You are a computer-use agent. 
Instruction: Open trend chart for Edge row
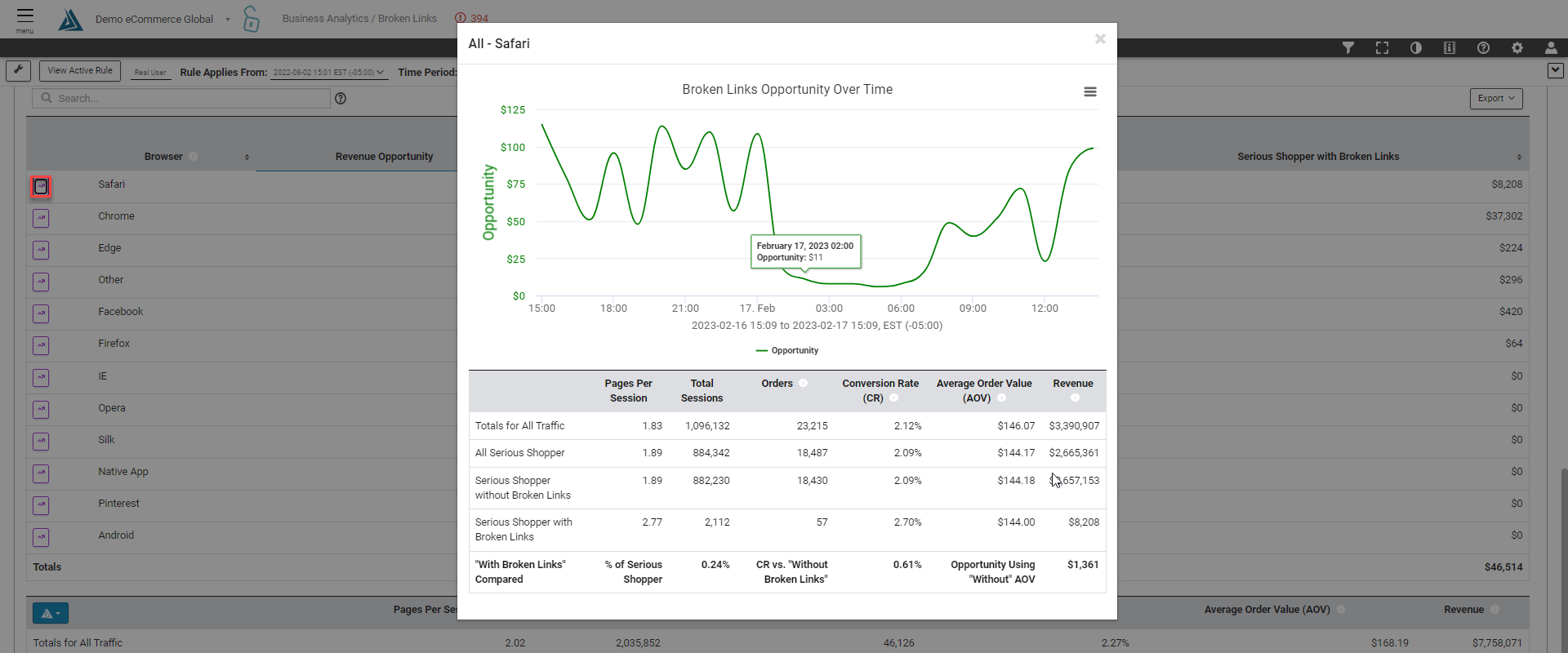(41, 250)
